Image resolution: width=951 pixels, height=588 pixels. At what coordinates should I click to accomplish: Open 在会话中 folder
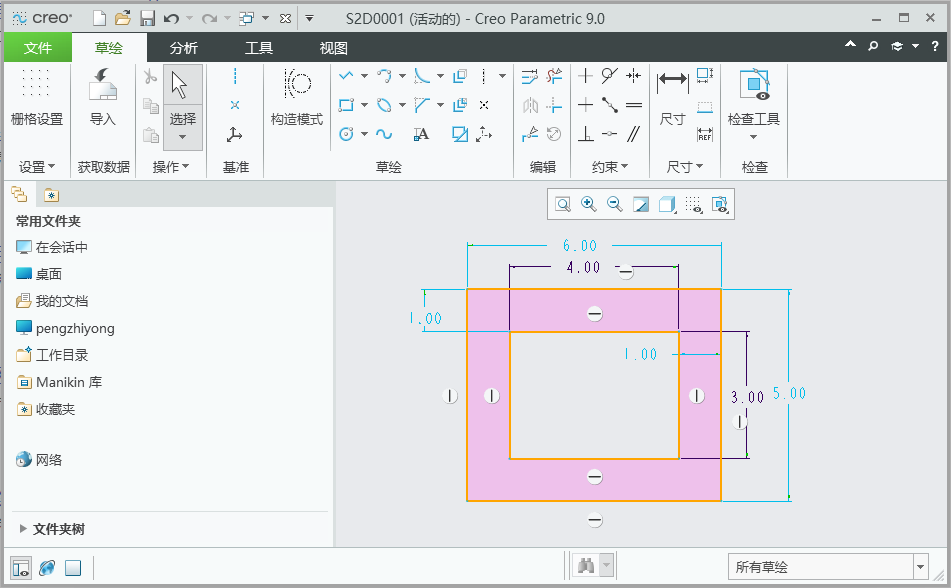[52, 247]
